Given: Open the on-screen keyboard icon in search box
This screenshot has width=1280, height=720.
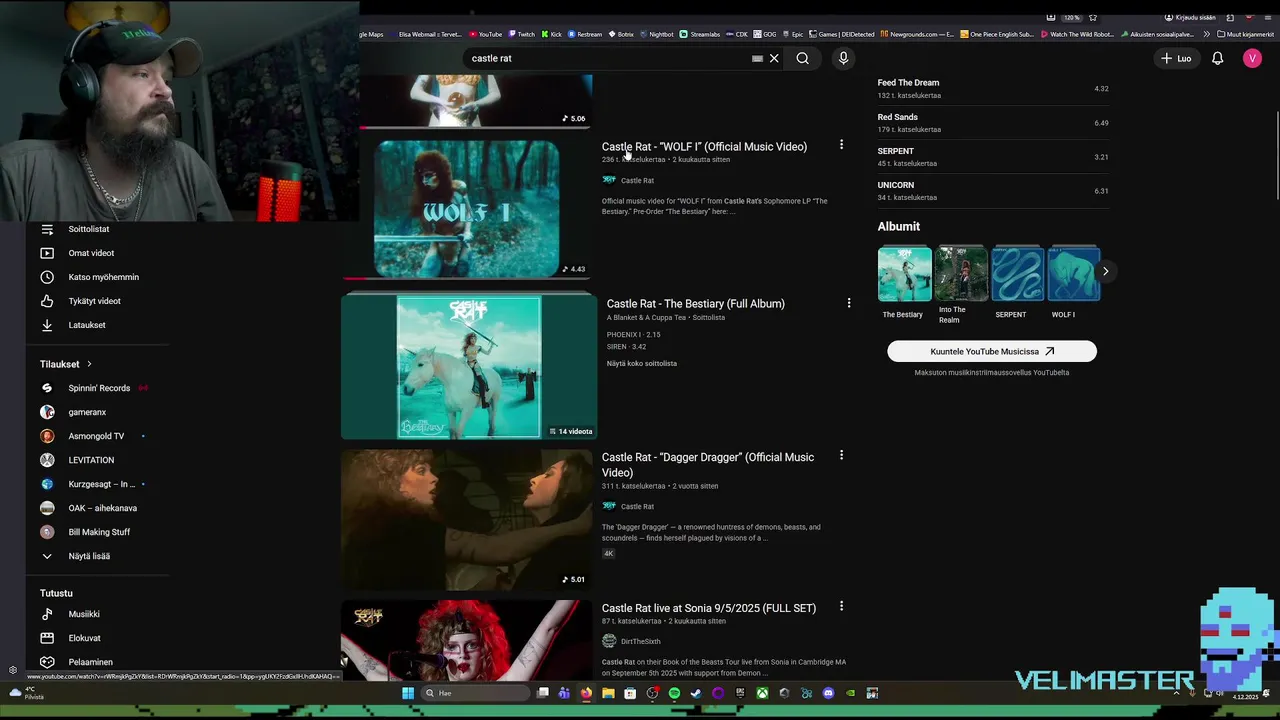Looking at the screenshot, I should point(757,58).
